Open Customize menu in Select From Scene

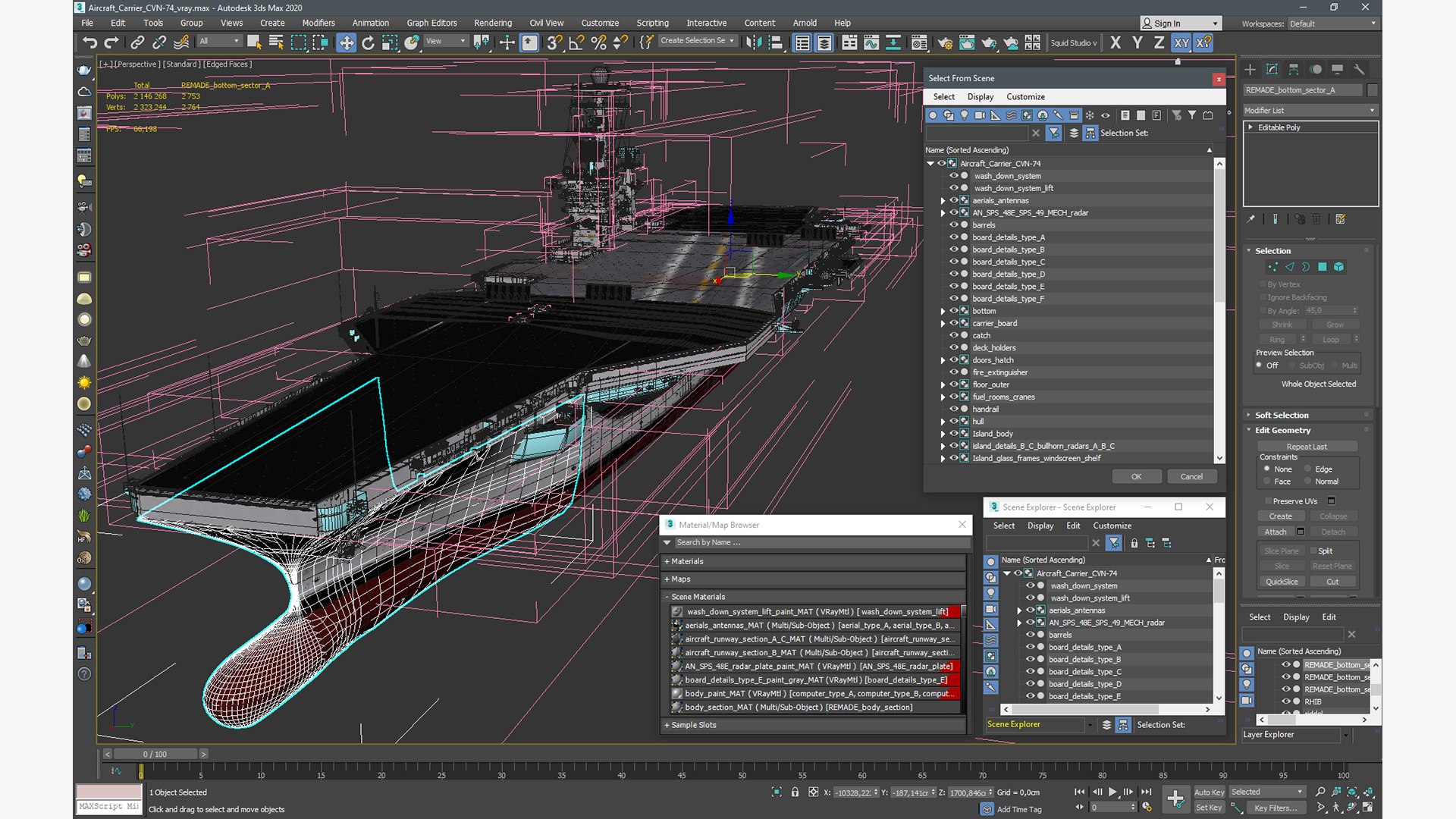[x=1025, y=97]
